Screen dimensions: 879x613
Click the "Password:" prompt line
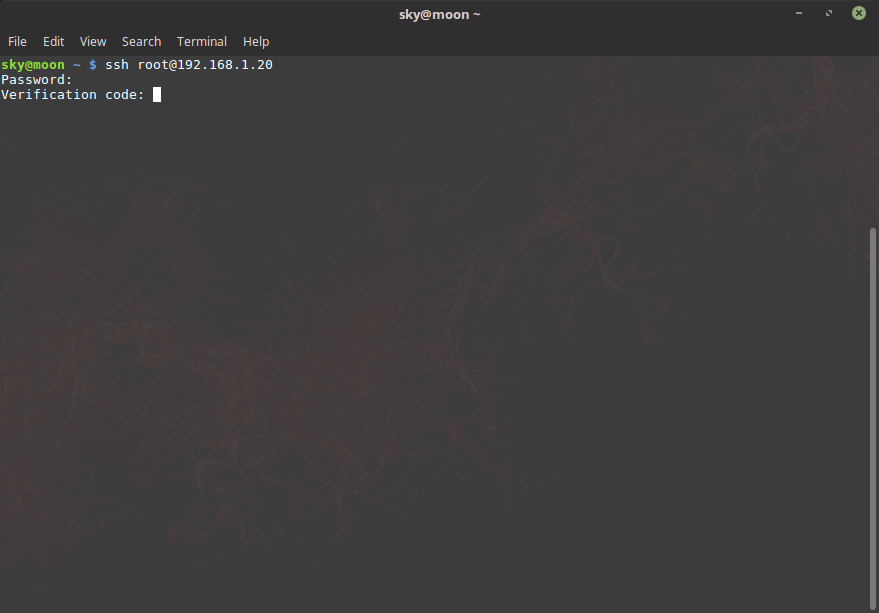tap(37, 80)
